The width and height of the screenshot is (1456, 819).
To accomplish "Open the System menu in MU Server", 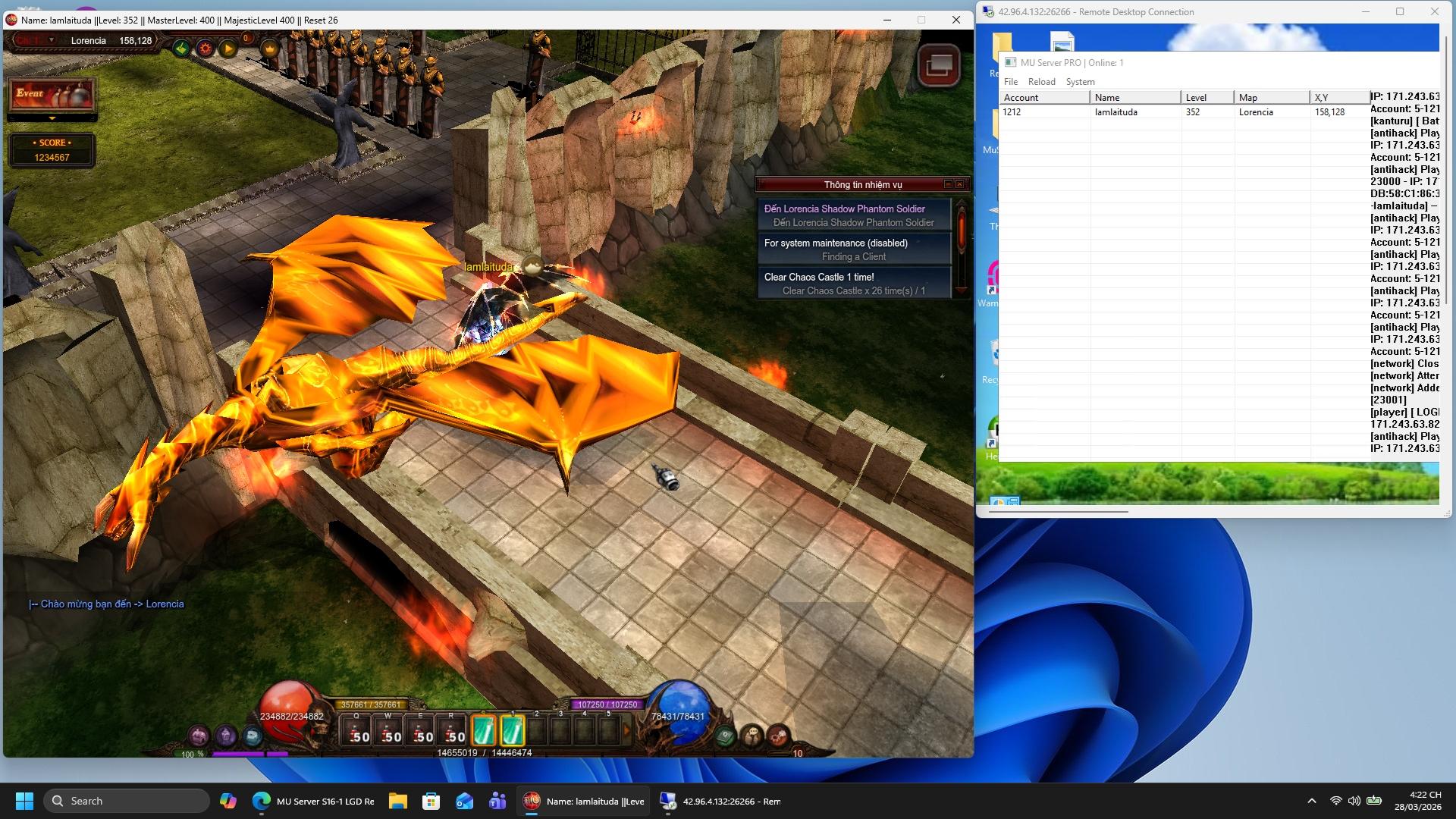I will tap(1080, 82).
